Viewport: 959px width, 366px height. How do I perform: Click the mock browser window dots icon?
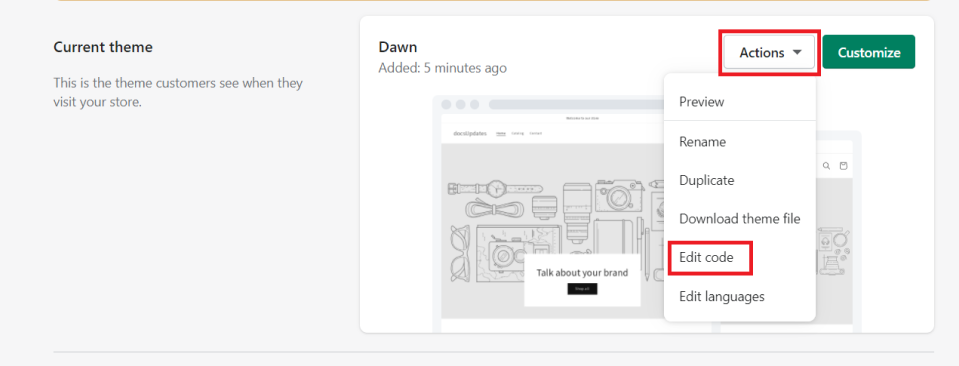(x=461, y=105)
